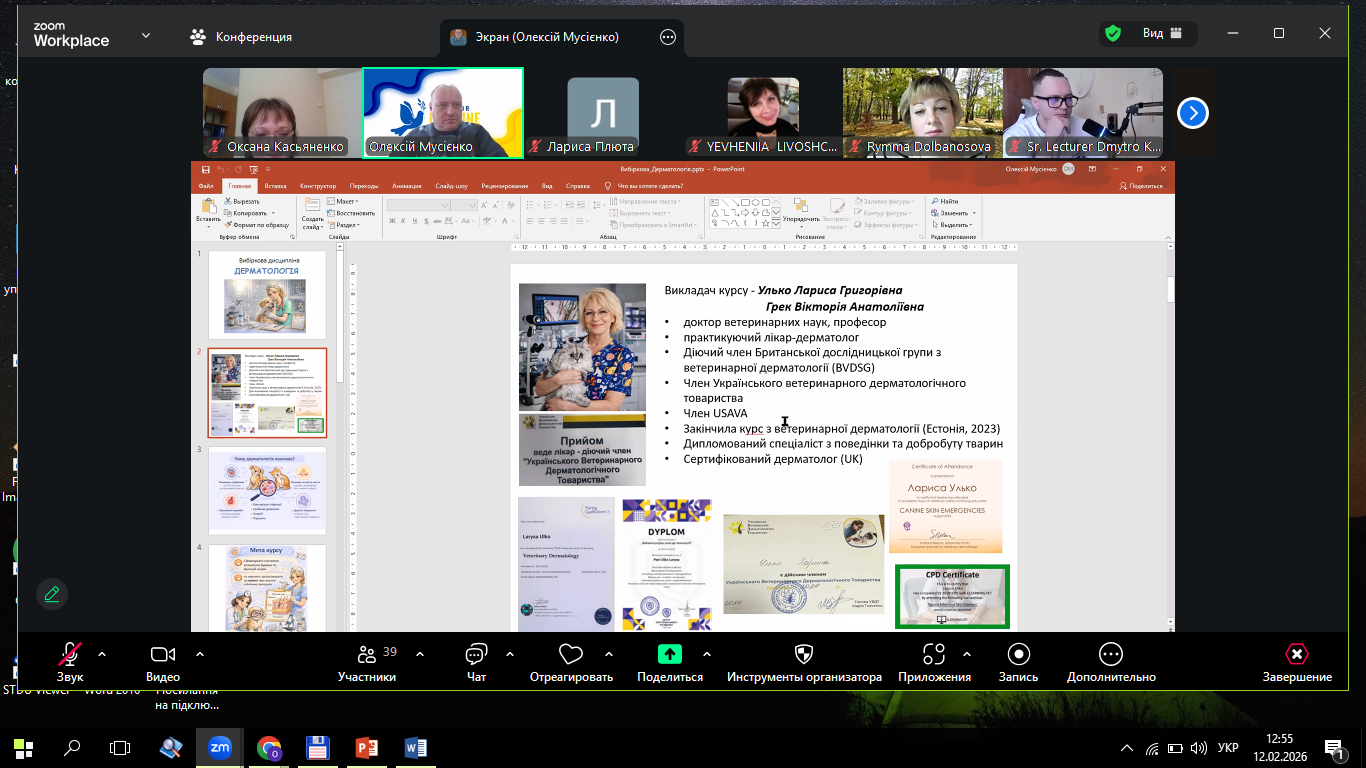The height and width of the screenshot is (768, 1366).
Task: Open the Чат chat panel
Action: click(x=476, y=655)
